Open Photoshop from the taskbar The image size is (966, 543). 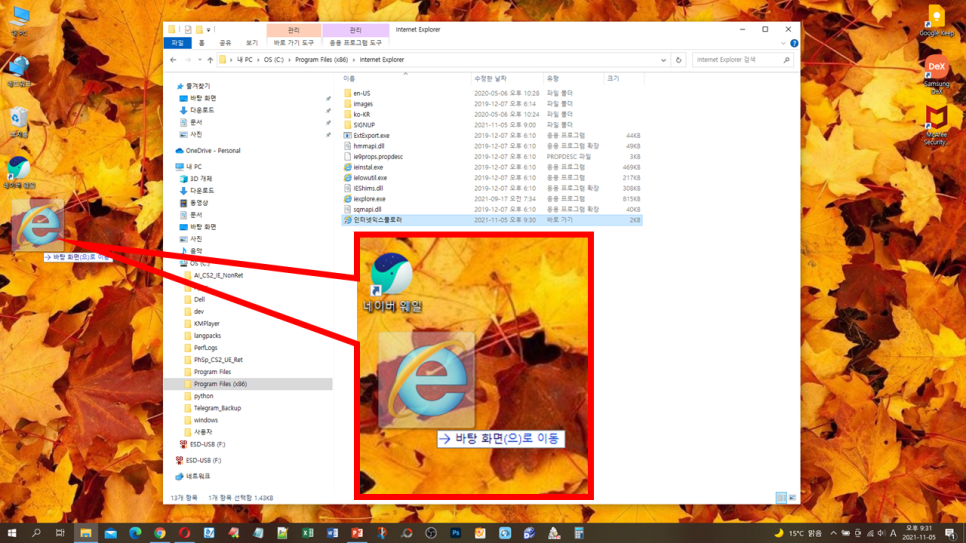(455, 533)
